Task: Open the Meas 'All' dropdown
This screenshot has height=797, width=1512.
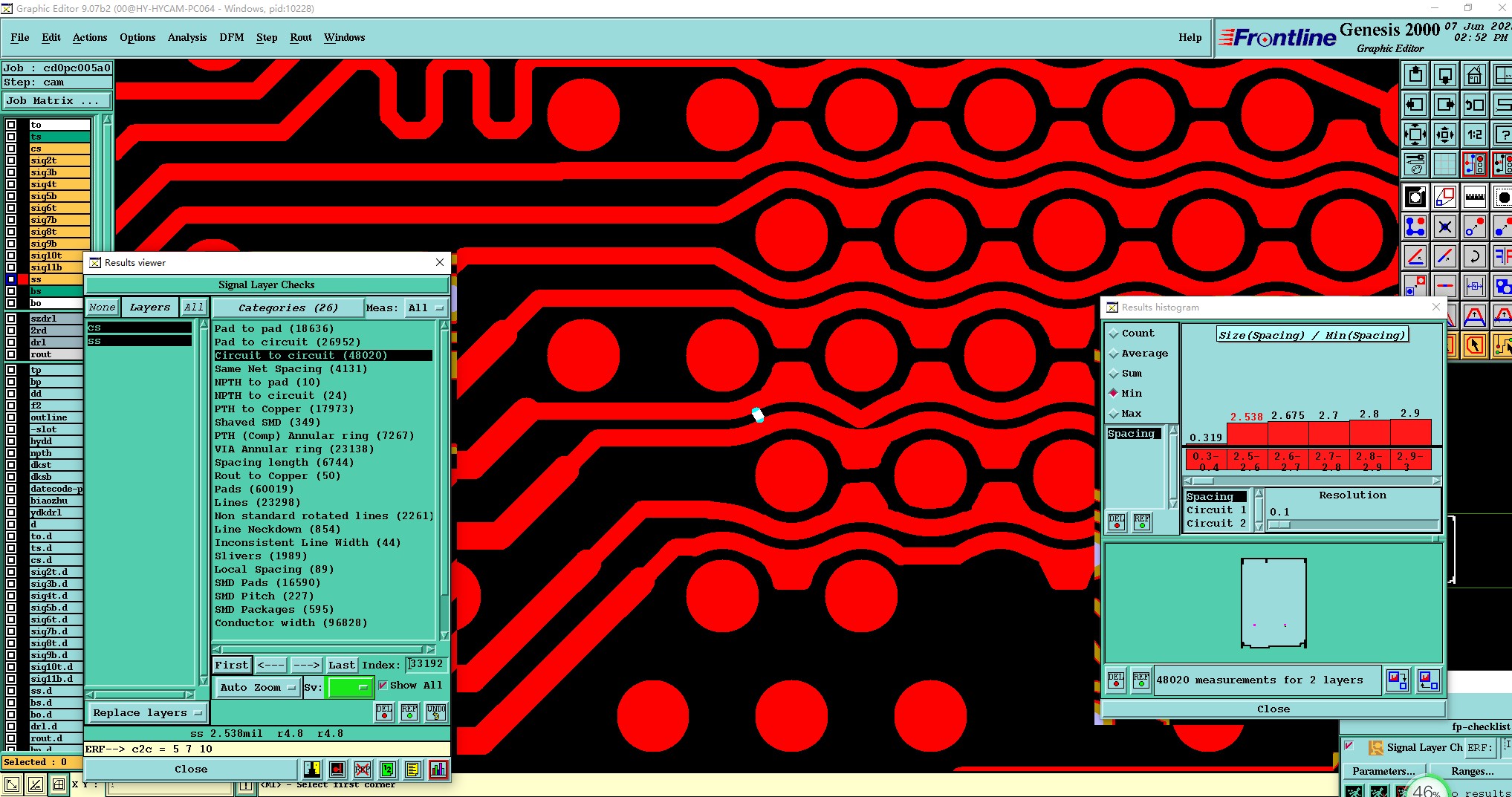Action: (426, 308)
